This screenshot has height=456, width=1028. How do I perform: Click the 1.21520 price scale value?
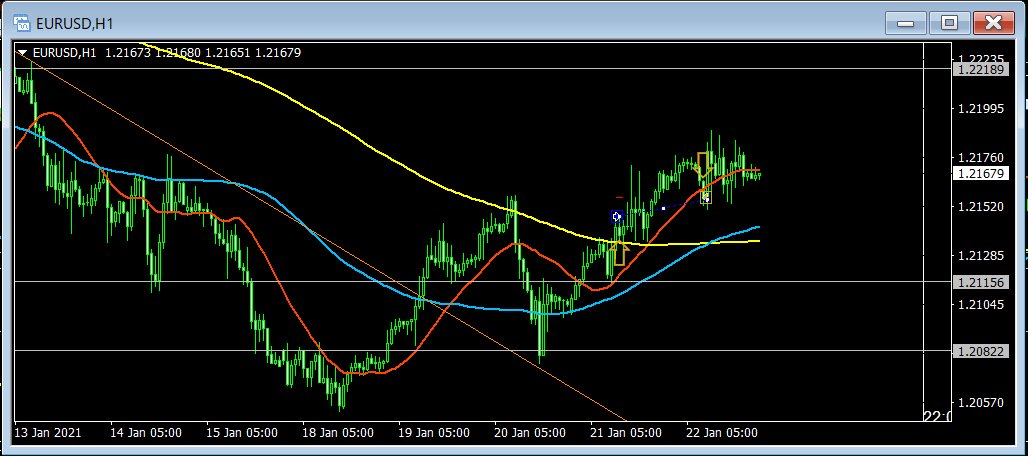pyautogui.click(x=981, y=206)
